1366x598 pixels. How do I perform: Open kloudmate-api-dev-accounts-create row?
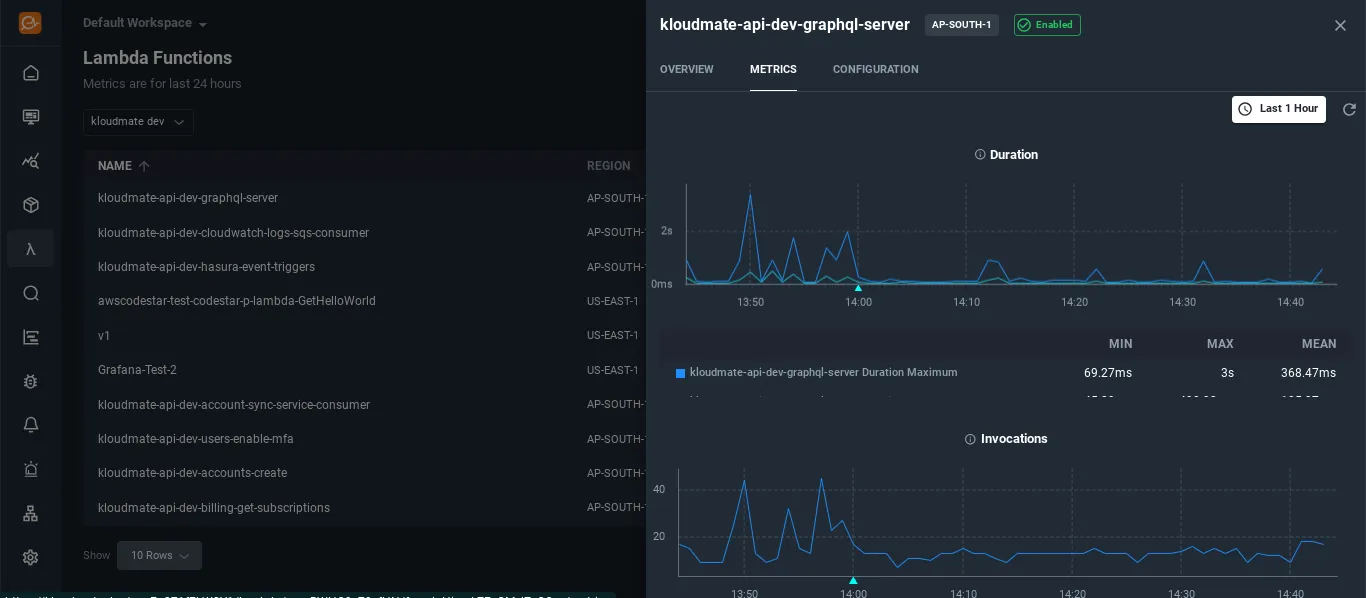pyautogui.click(x=365, y=473)
